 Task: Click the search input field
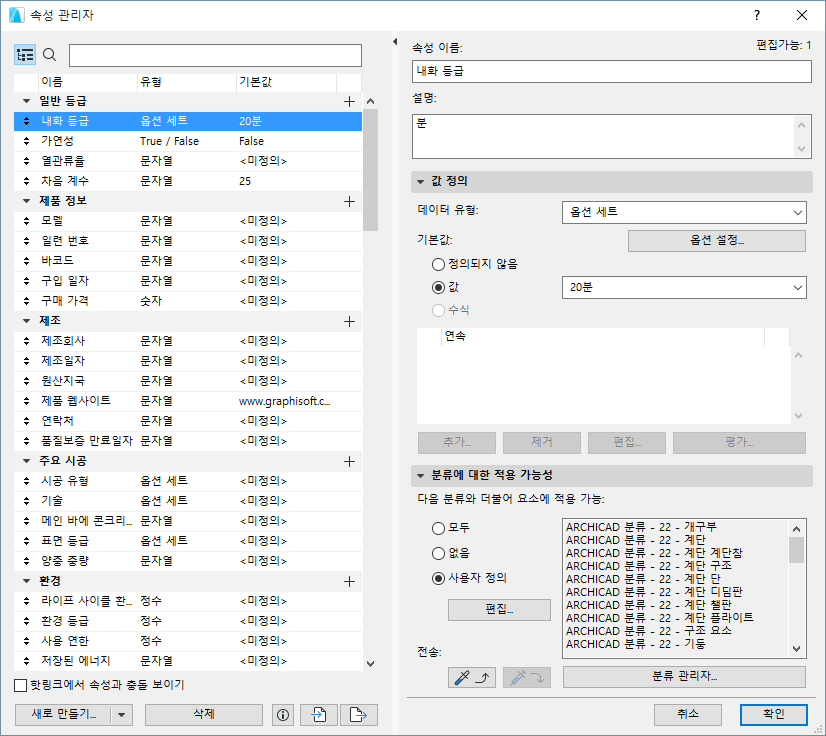[x=215, y=55]
